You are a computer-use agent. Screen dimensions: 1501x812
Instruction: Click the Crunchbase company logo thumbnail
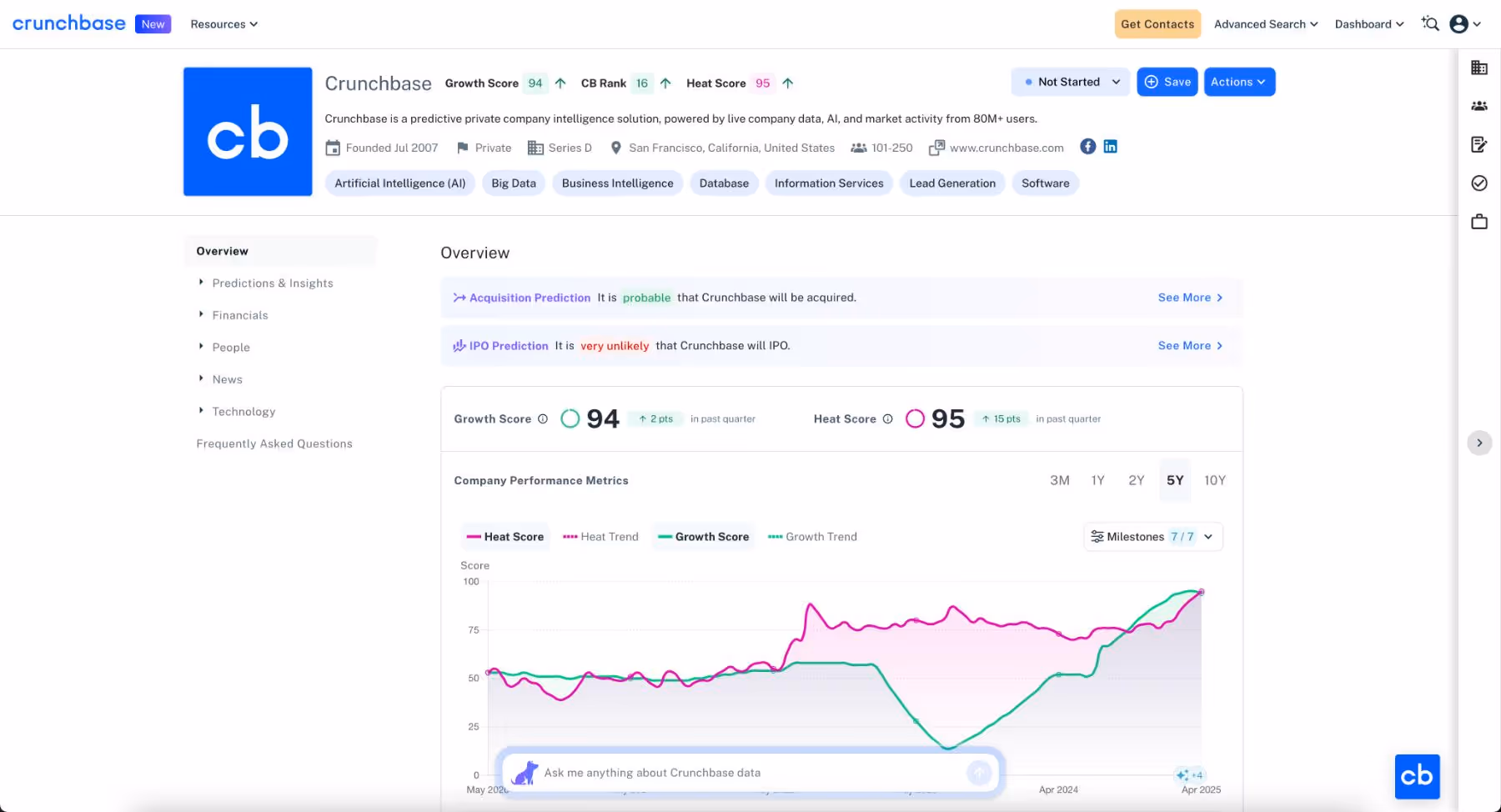(x=248, y=132)
